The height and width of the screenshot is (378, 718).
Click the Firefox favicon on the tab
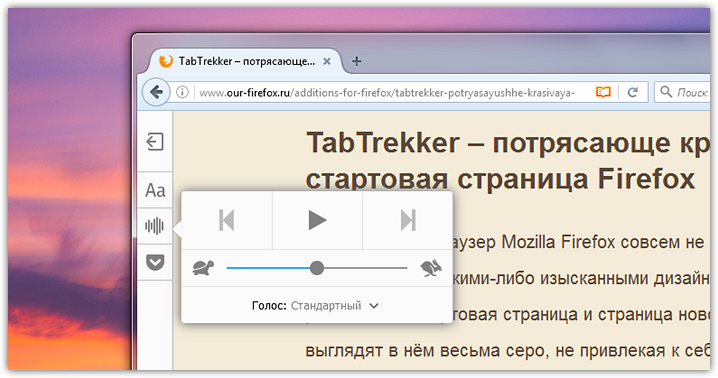[165, 60]
